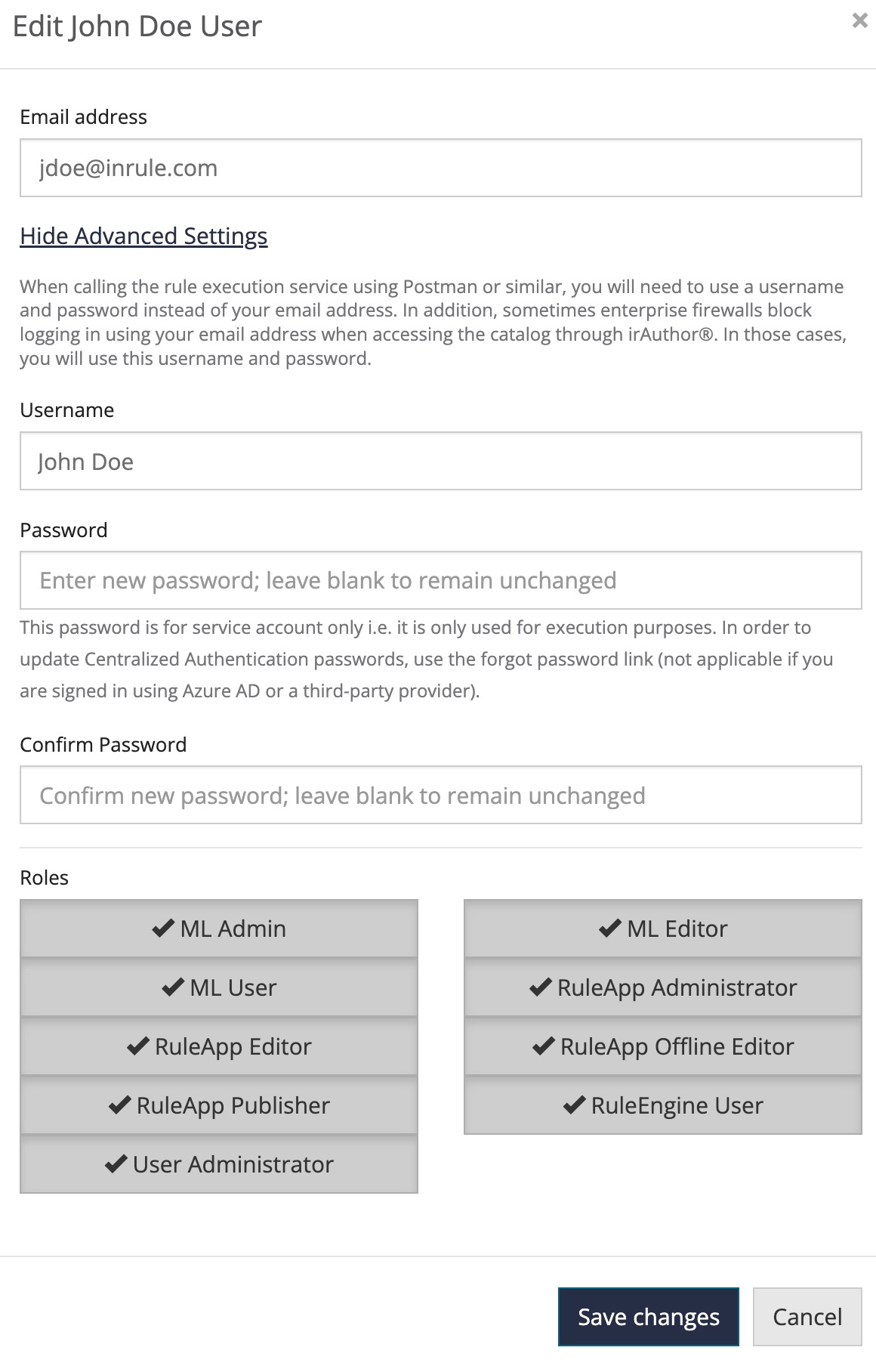Toggle the ML Admin role
Viewport: 876px width, 1372px height.
219,929
